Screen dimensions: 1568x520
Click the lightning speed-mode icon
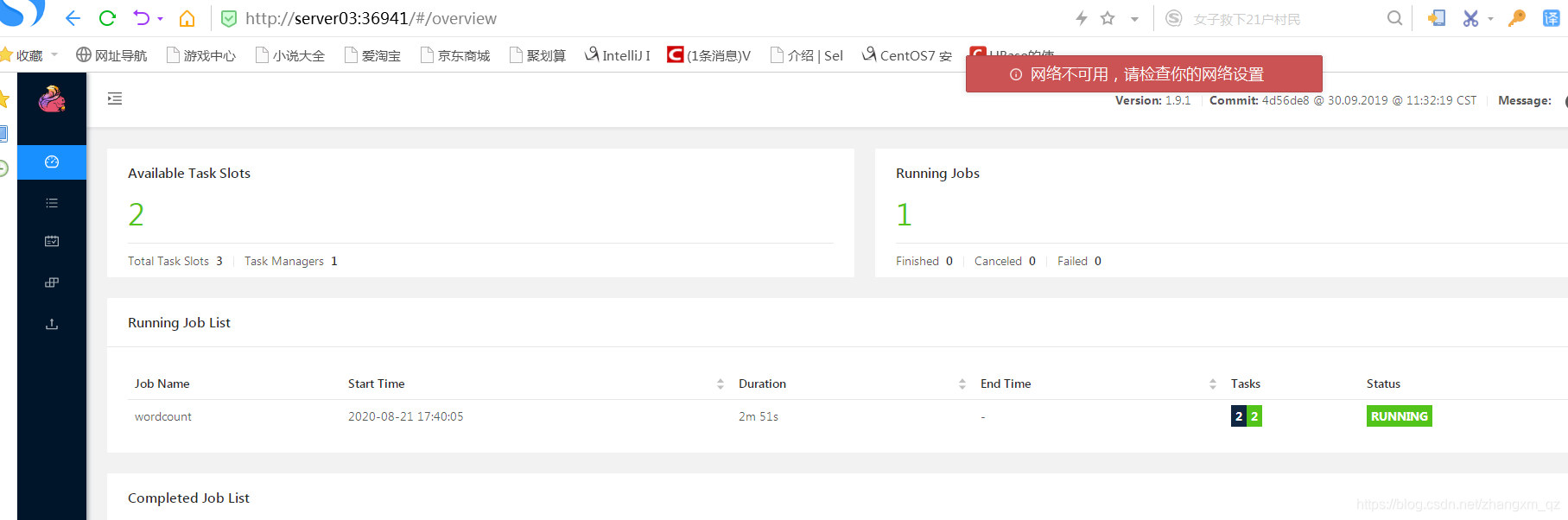pos(1081,18)
